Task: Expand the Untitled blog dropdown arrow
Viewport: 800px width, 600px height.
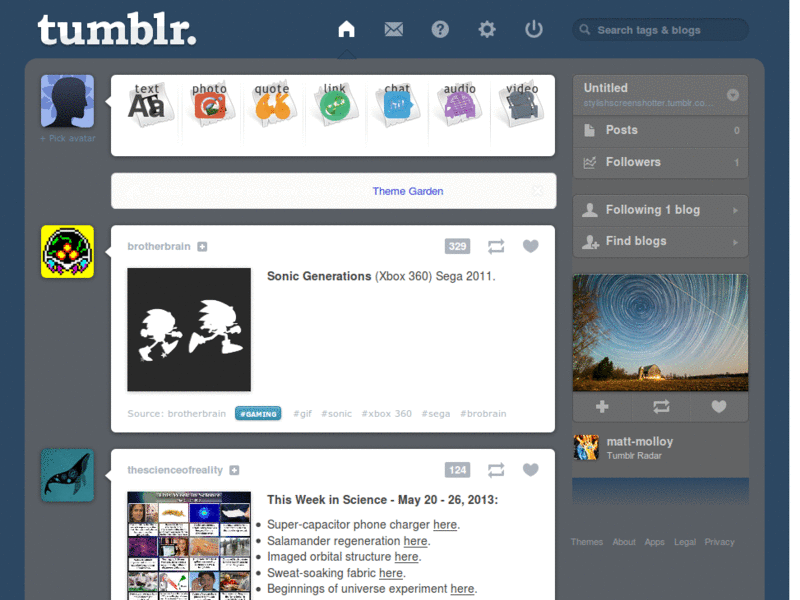Action: (733, 95)
